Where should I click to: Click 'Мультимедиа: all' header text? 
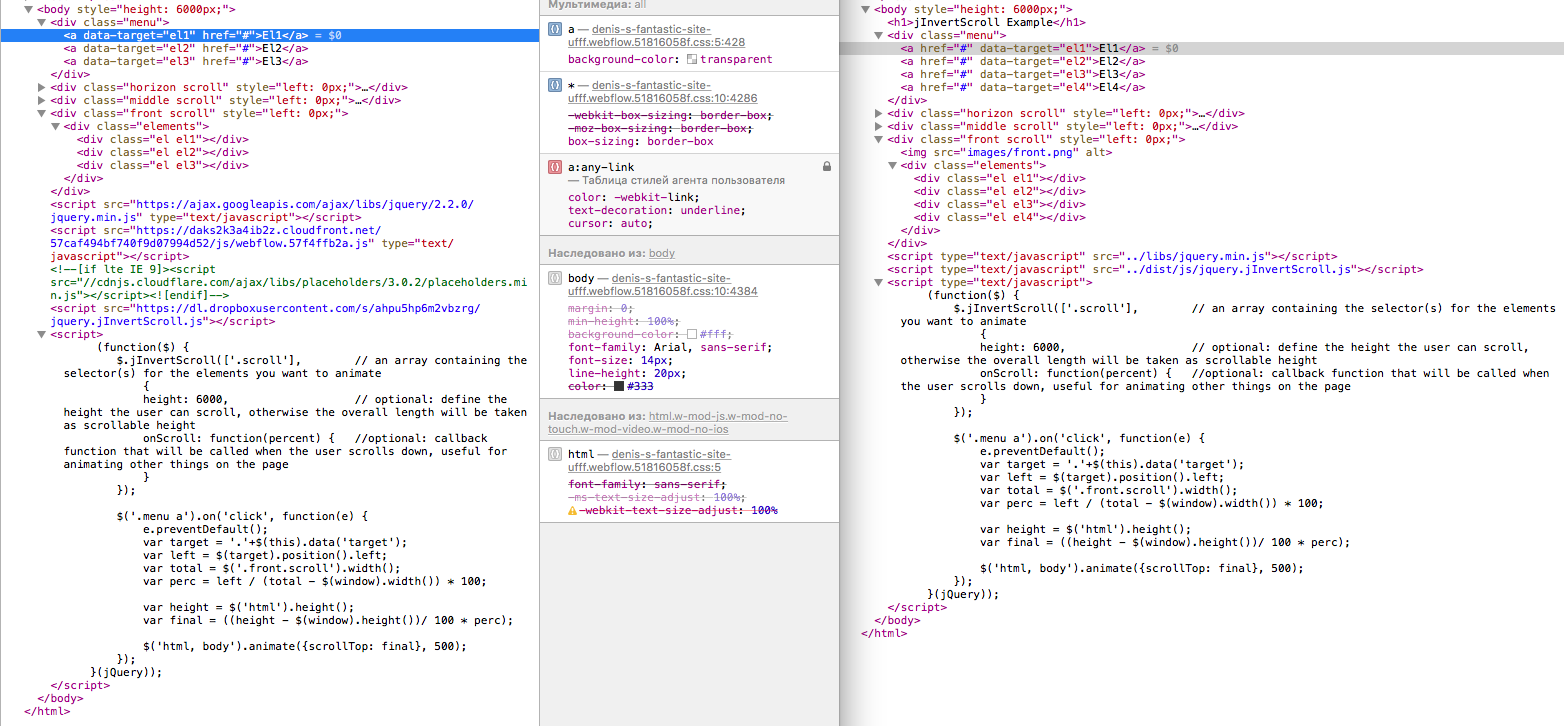point(598,5)
